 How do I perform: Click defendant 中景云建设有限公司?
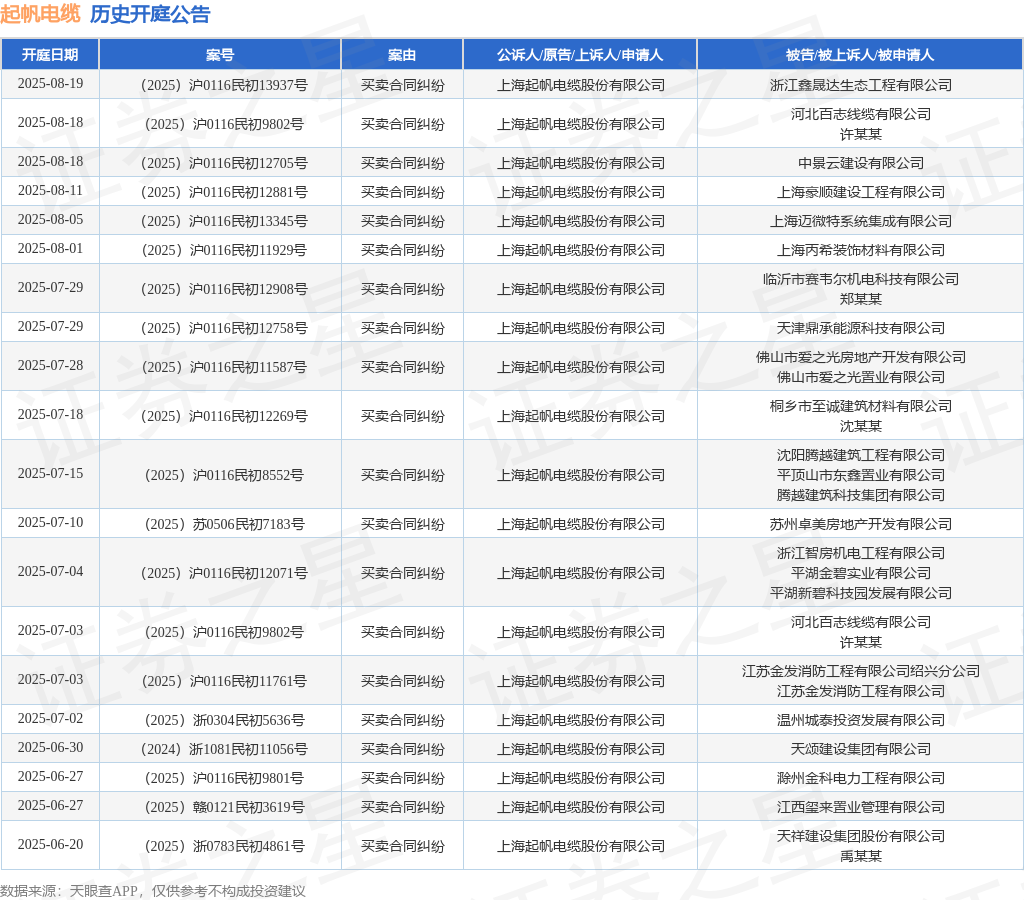coord(861,163)
